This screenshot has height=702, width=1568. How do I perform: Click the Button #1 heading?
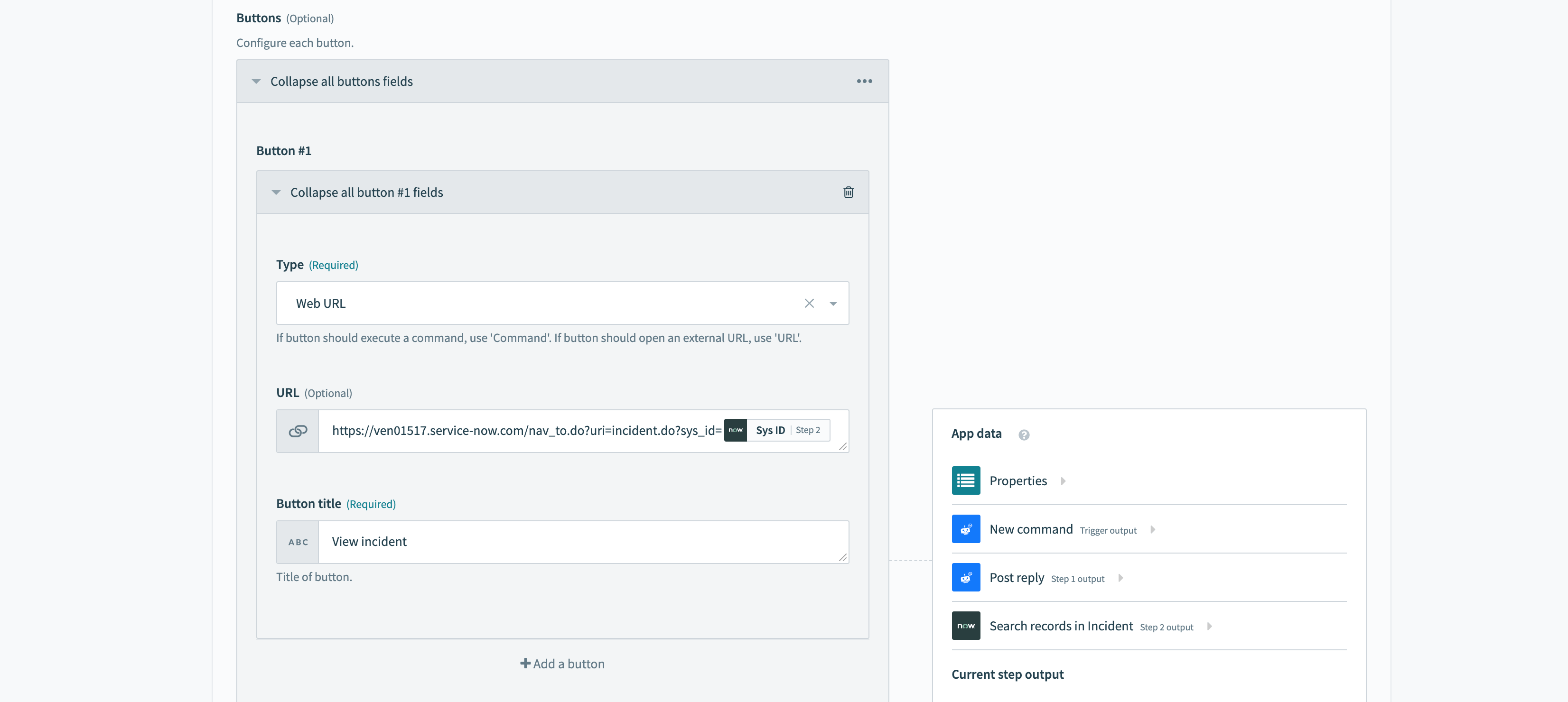pos(284,150)
